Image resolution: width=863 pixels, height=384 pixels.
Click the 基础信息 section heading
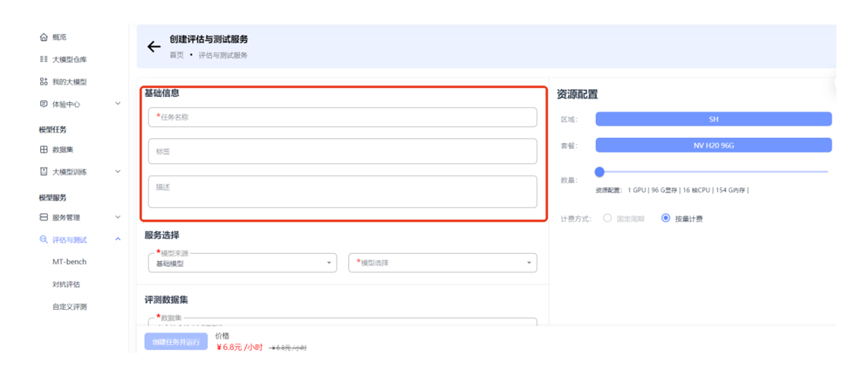tap(162, 93)
